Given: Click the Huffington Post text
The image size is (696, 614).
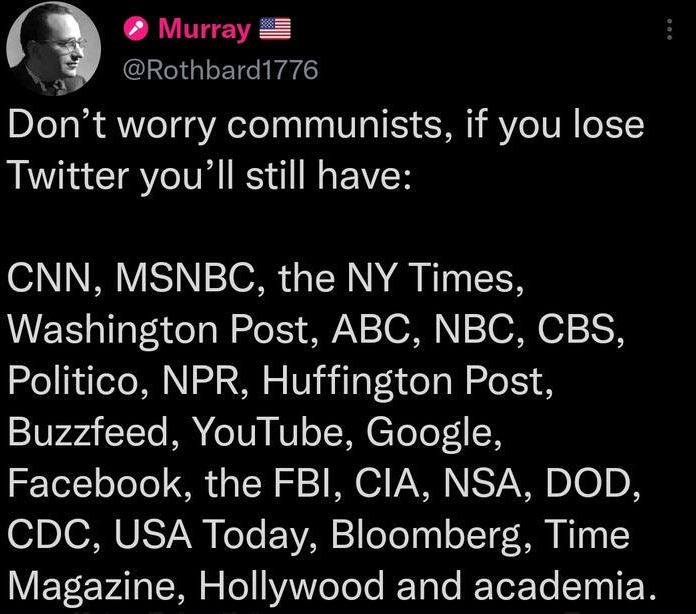Looking at the screenshot, I should [x=403, y=381].
